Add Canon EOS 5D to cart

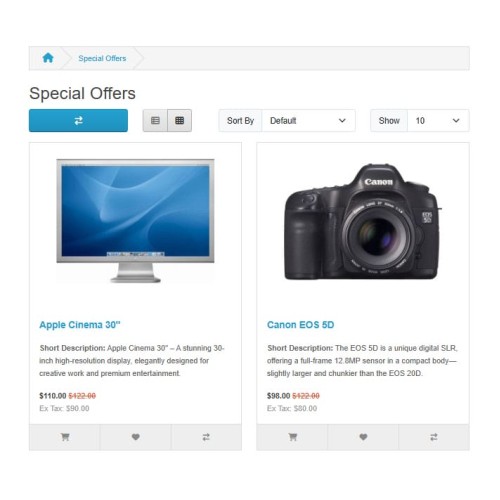tap(293, 437)
